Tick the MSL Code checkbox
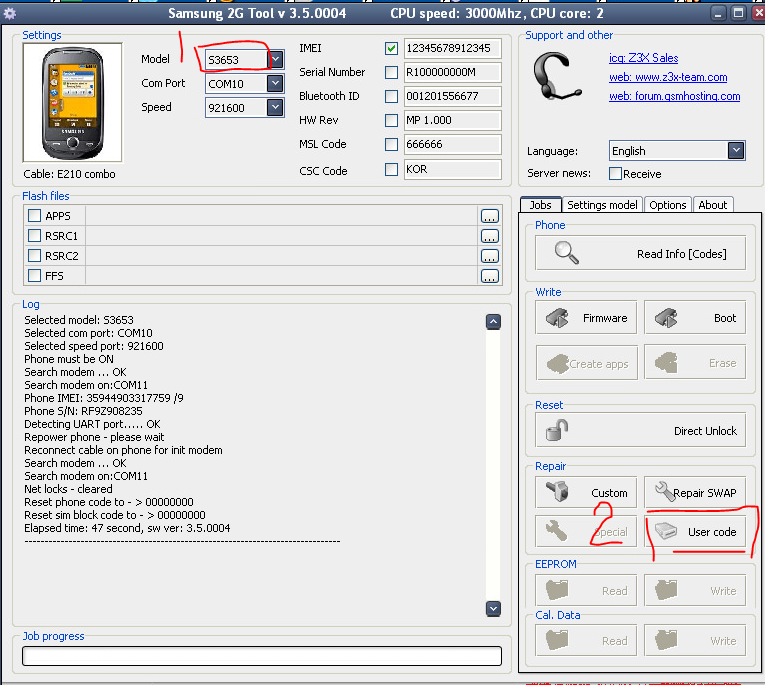 pyautogui.click(x=391, y=144)
